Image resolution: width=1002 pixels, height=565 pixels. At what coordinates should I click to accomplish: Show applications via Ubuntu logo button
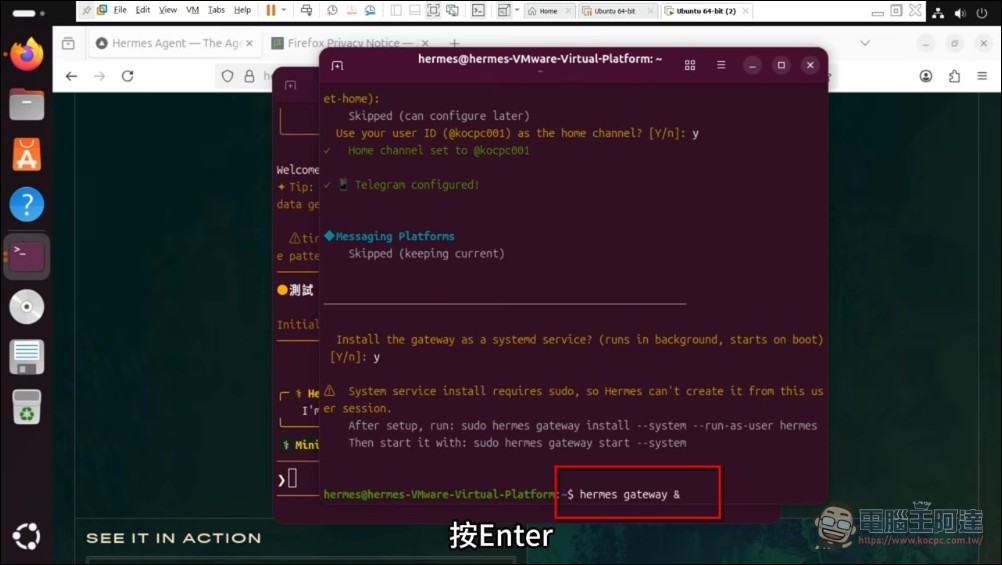[x=27, y=537]
